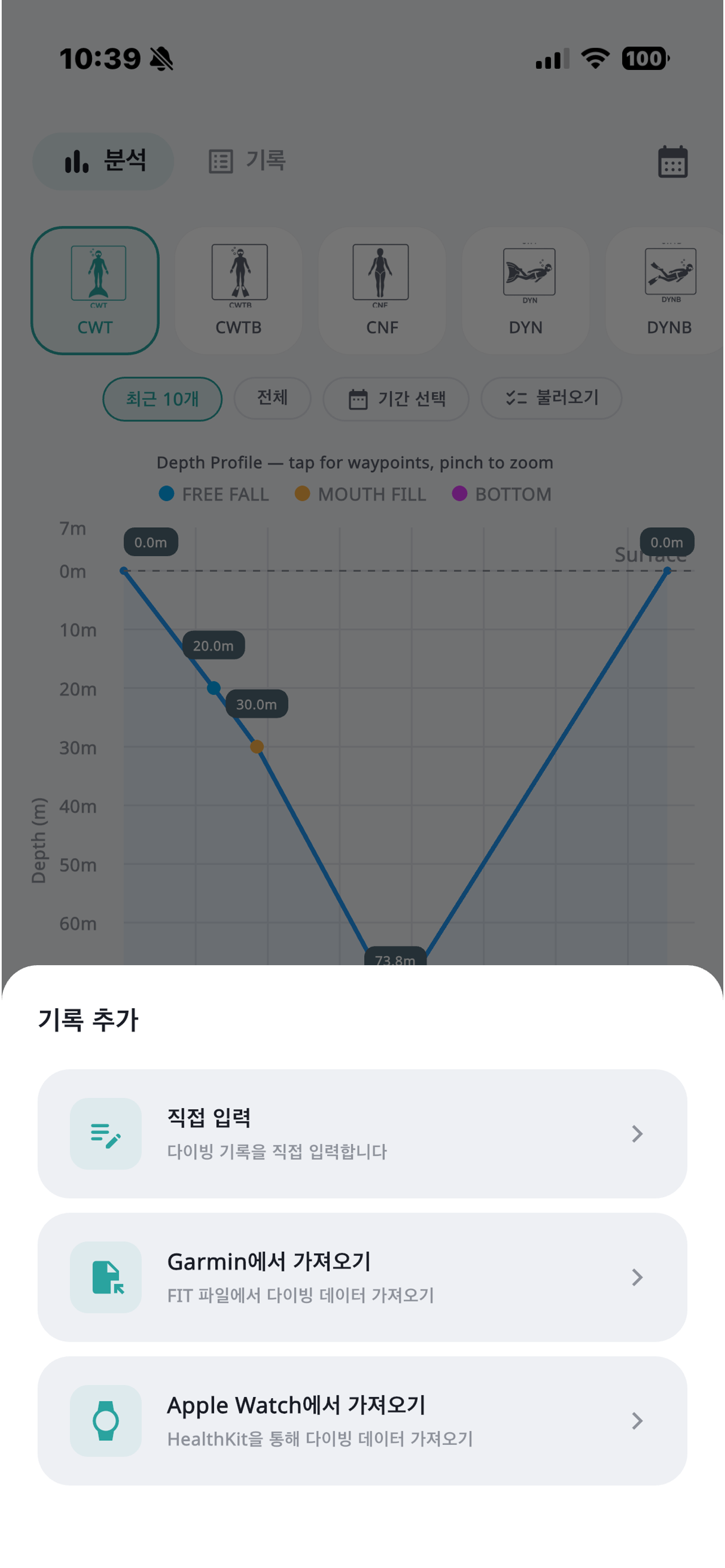Switch to the 분석 tab
725x1568 pixels.
click(x=103, y=161)
